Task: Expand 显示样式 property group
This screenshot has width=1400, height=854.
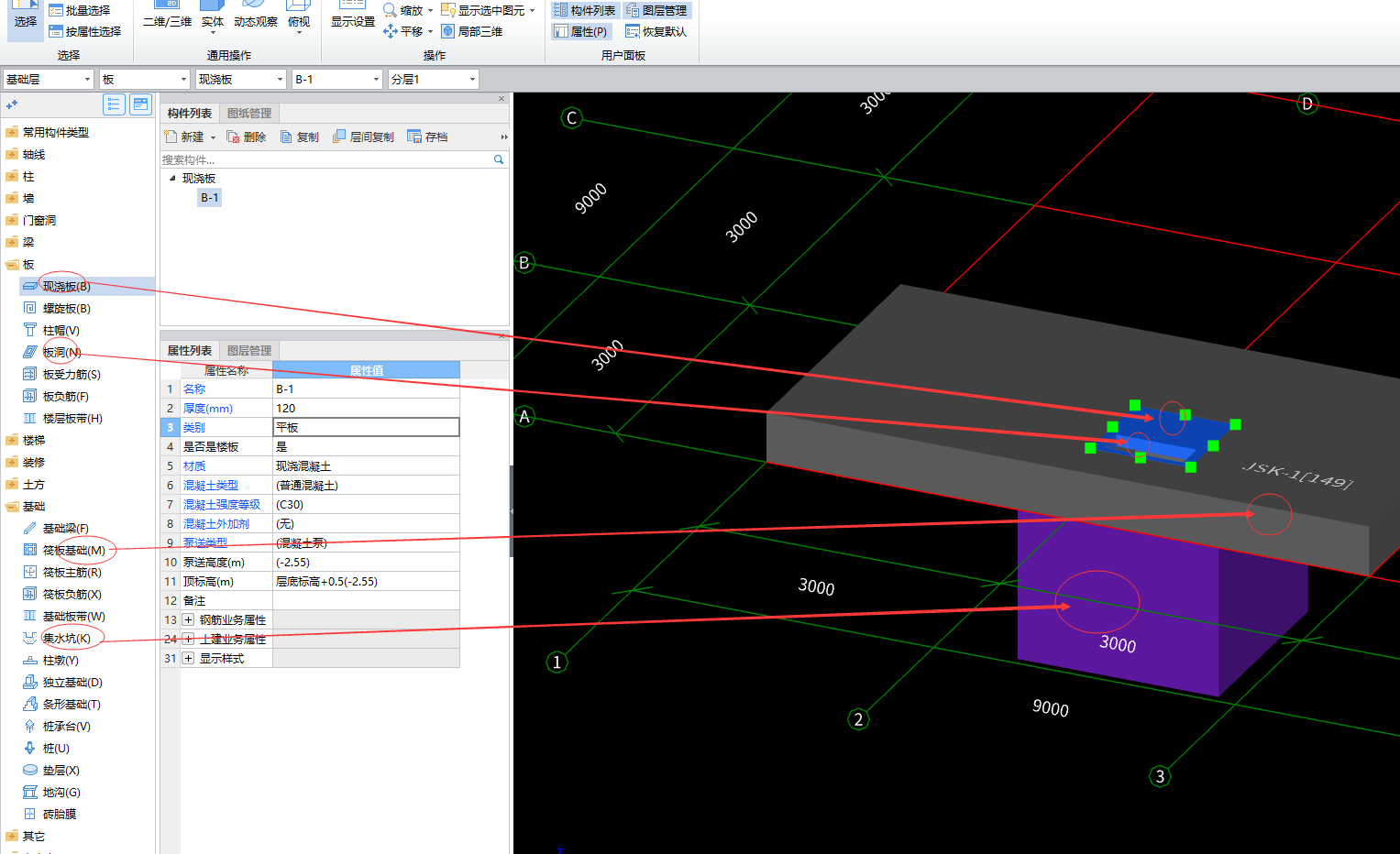Action: point(188,659)
